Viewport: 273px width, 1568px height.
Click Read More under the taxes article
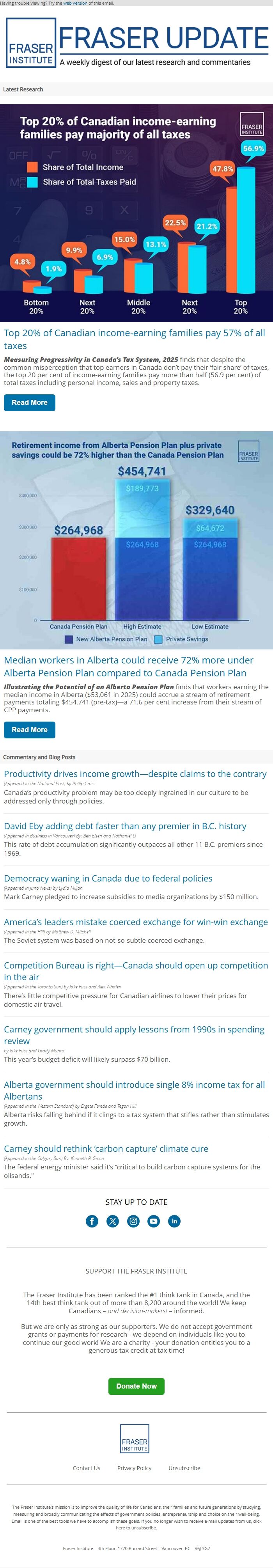[x=29, y=403]
